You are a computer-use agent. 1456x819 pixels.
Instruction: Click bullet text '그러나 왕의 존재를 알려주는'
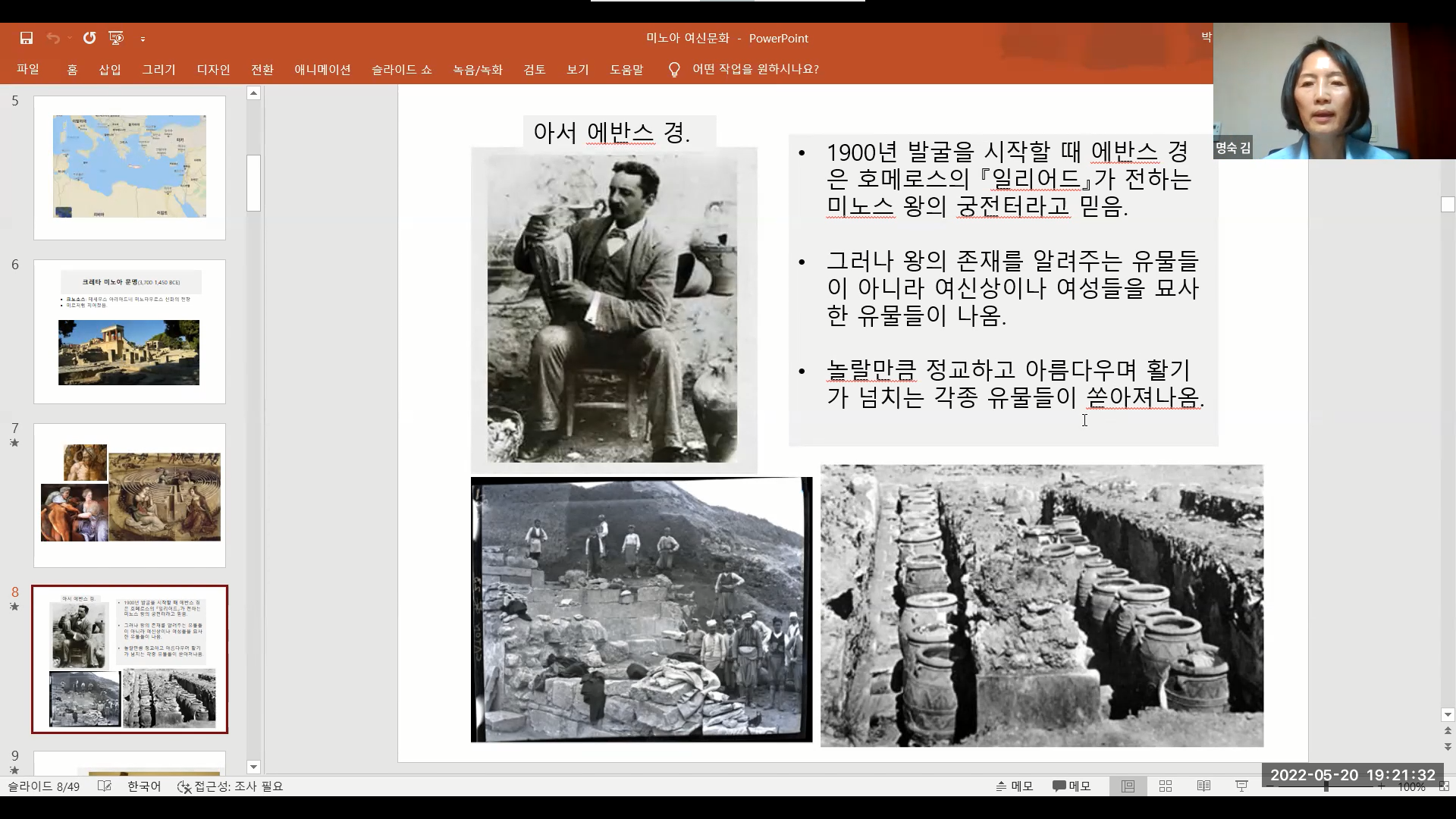click(974, 261)
